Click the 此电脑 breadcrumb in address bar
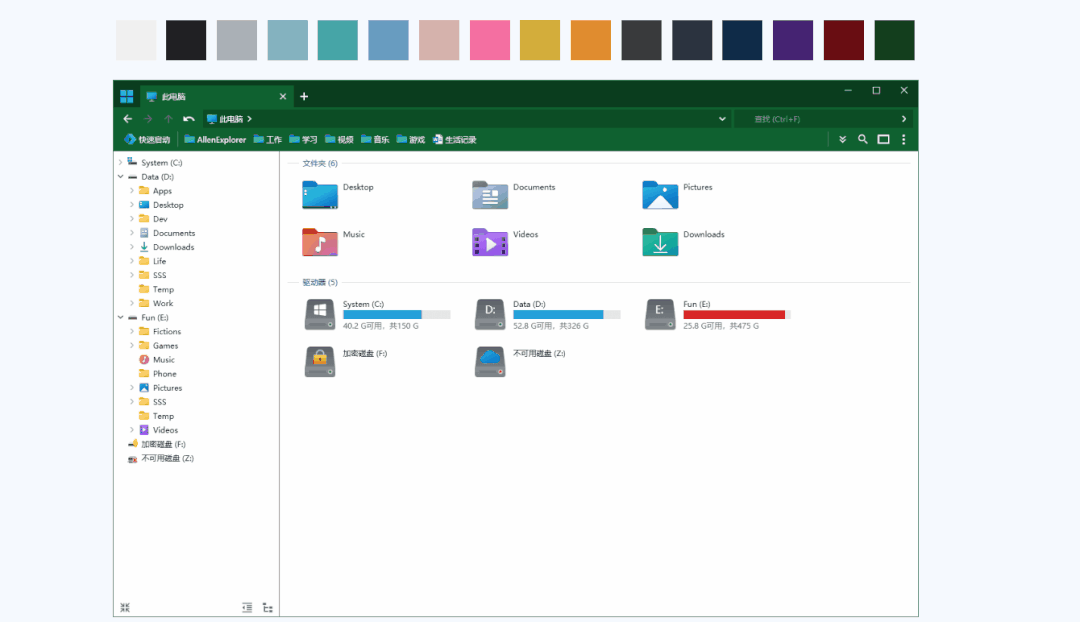This screenshot has width=1080, height=622. pyautogui.click(x=231, y=119)
